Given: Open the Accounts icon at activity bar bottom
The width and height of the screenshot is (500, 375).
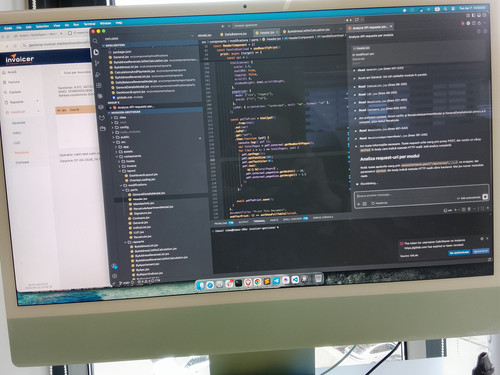Looking at the screenshot, I should pos(114,266).
